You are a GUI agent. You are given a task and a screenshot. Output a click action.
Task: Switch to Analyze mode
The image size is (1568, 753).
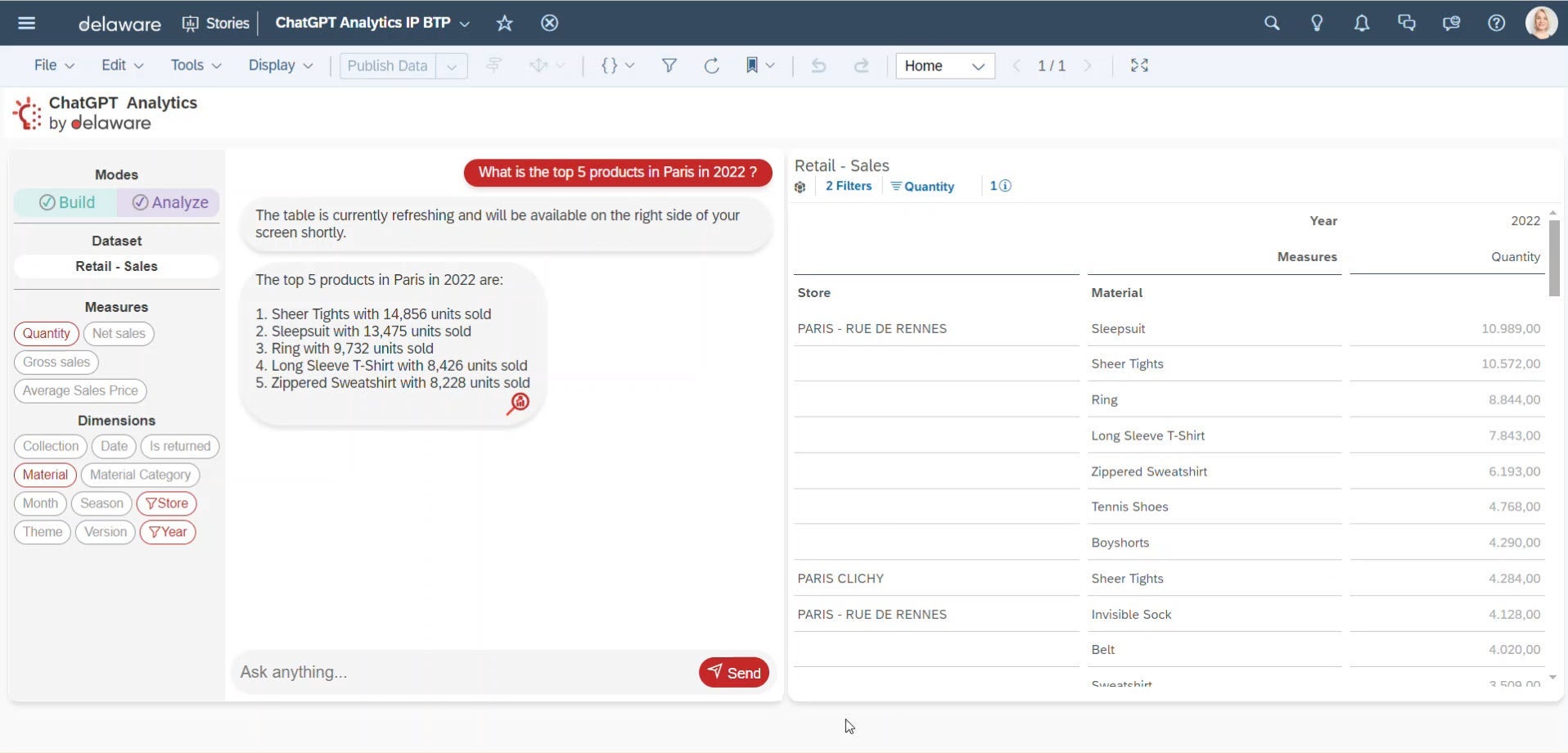point(170,202)
